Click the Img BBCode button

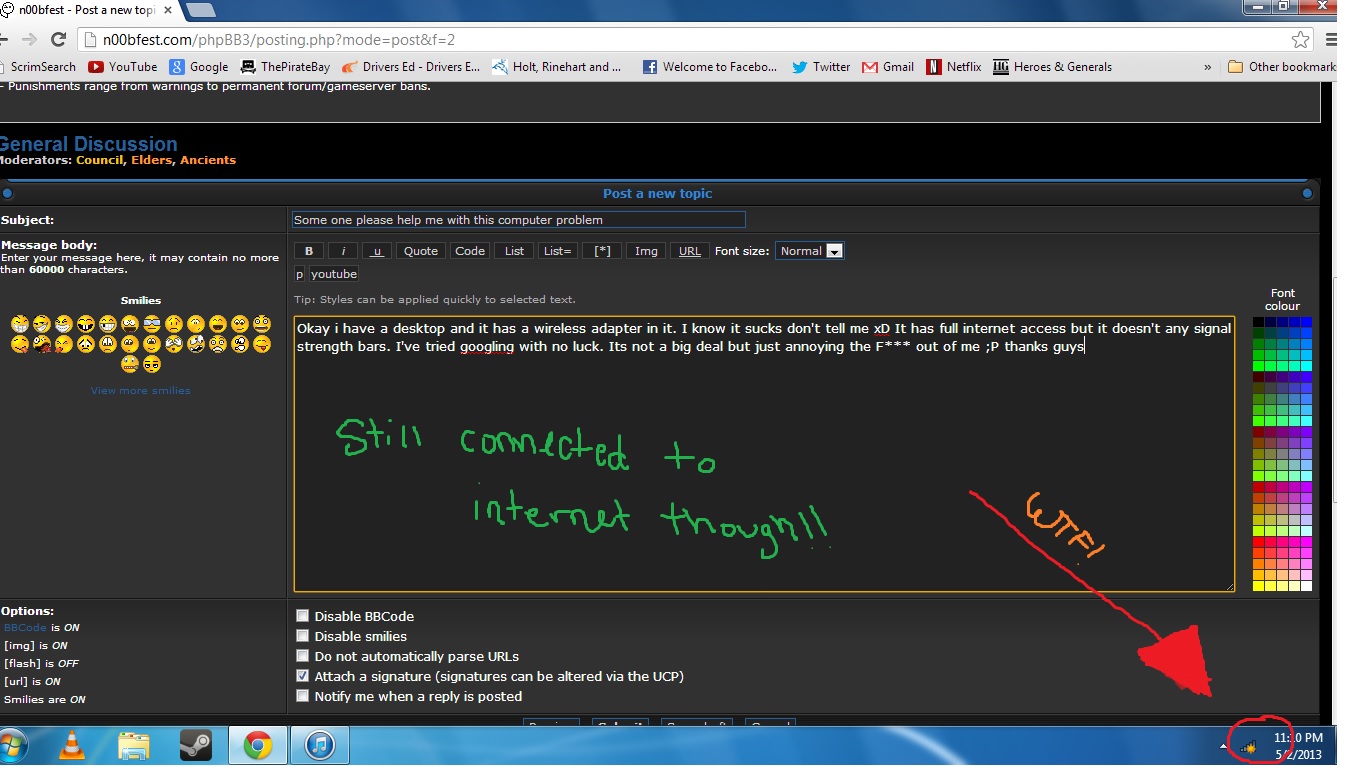click(646, 251)
